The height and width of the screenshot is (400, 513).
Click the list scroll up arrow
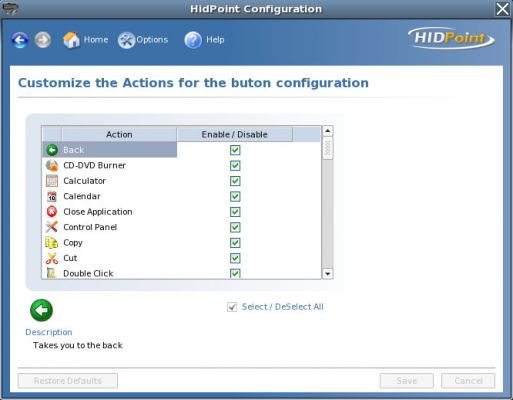point(328,131)
